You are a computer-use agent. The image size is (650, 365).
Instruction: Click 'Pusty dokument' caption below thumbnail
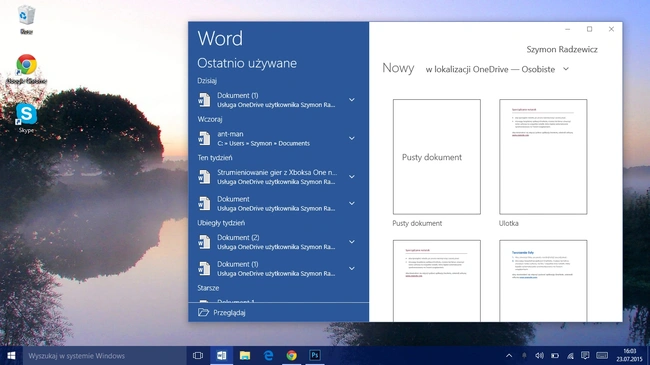(417, 223)
